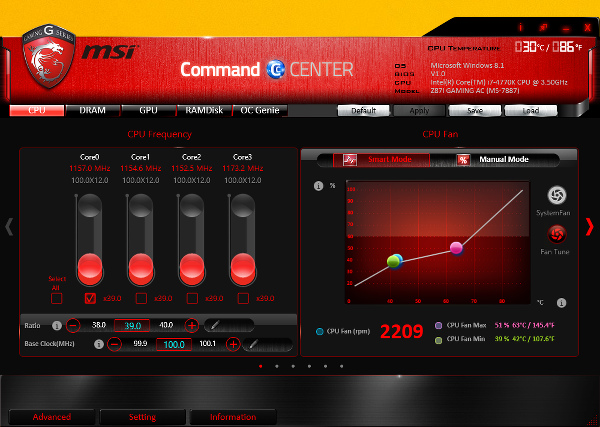This screenshot has width=600, height=427.
Task: Increase Base Clock with the plus button
Action: (233, 344)
